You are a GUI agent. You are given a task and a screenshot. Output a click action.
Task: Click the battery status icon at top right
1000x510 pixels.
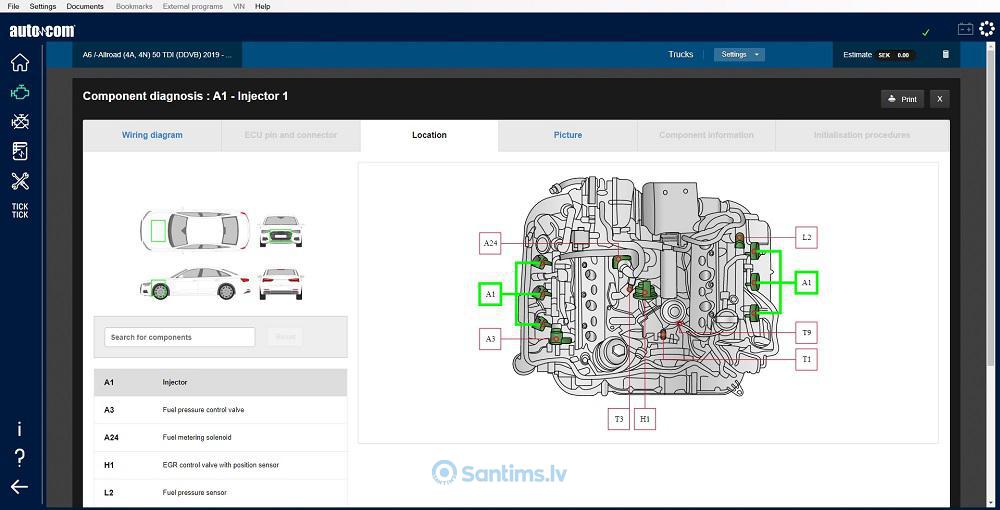click(966, 29)
